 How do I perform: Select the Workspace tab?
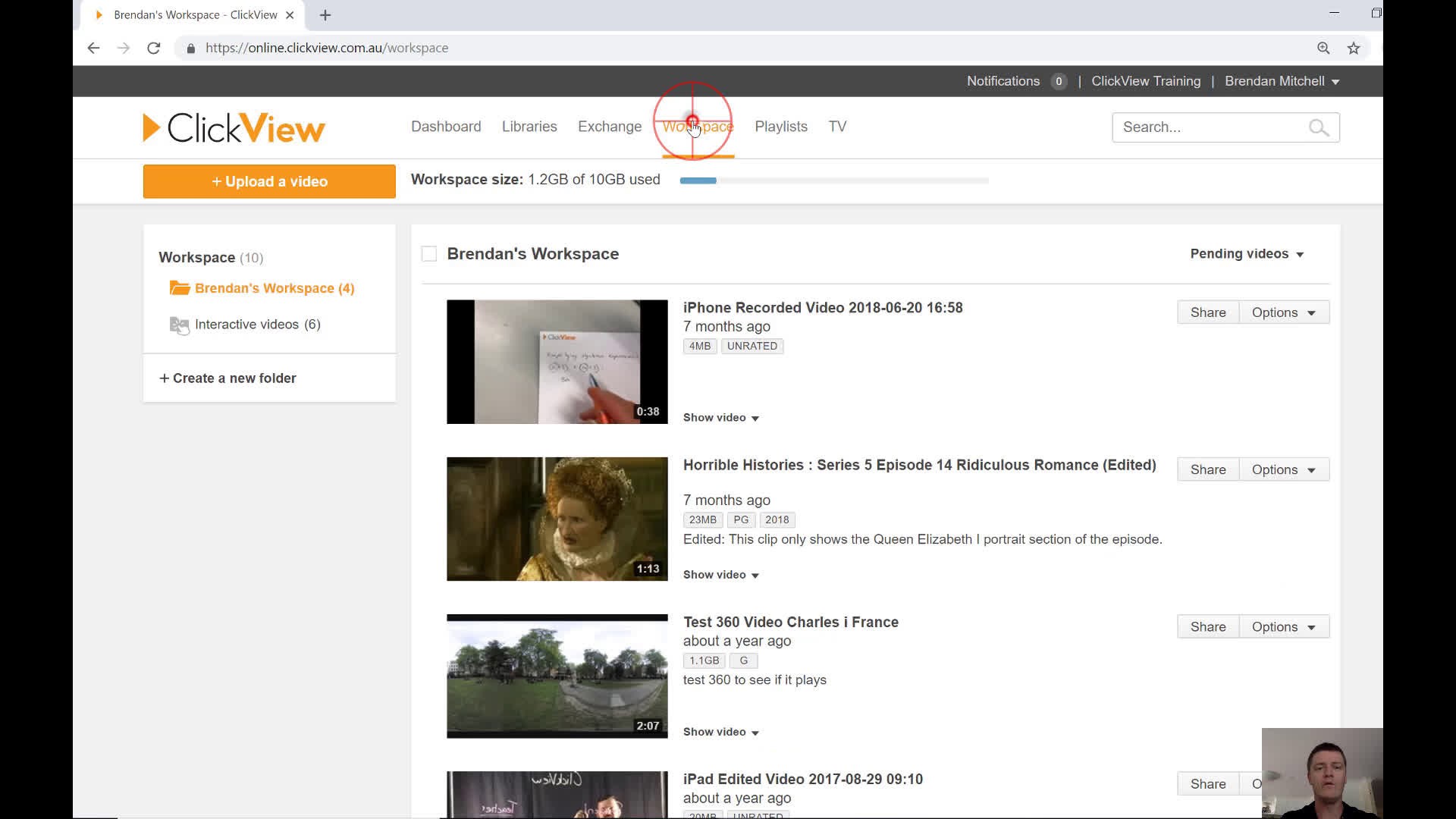coord(698,127)
